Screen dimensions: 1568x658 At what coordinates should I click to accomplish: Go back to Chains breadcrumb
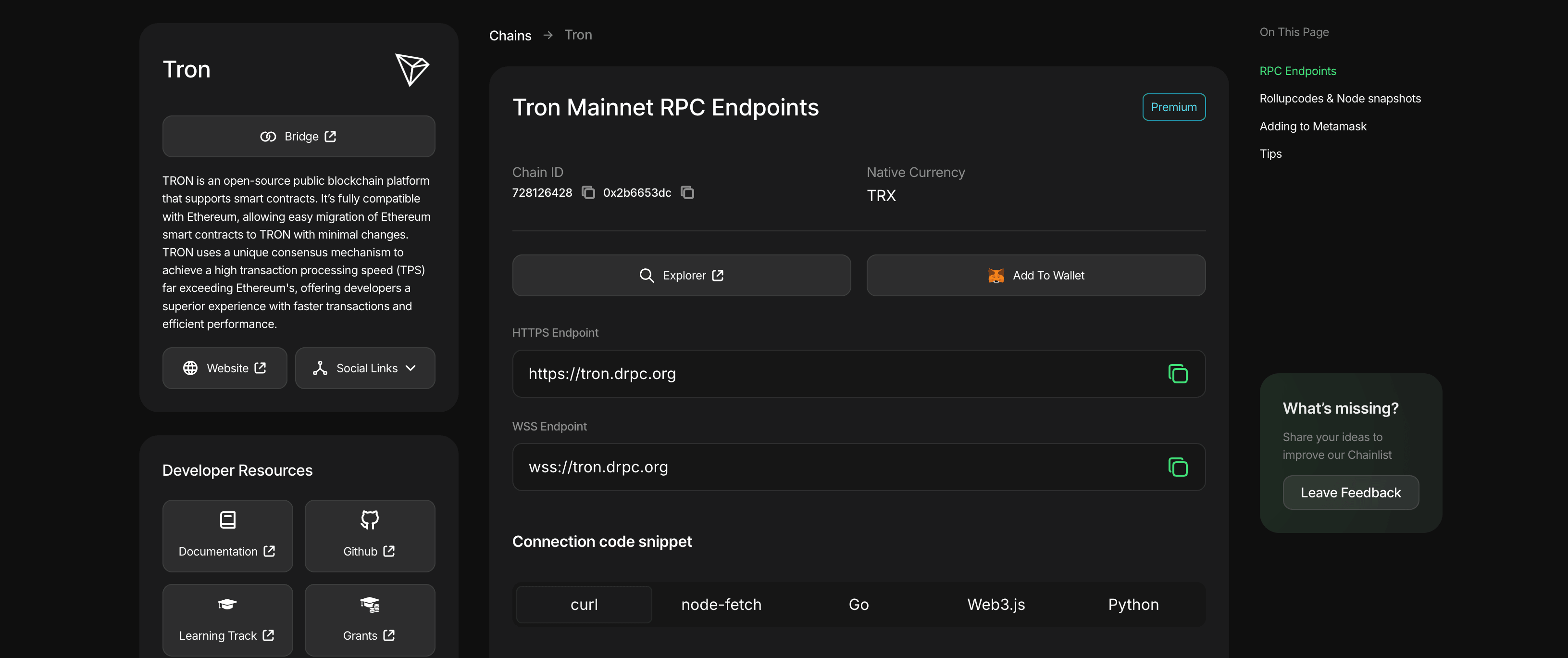(x=510, y=35)
